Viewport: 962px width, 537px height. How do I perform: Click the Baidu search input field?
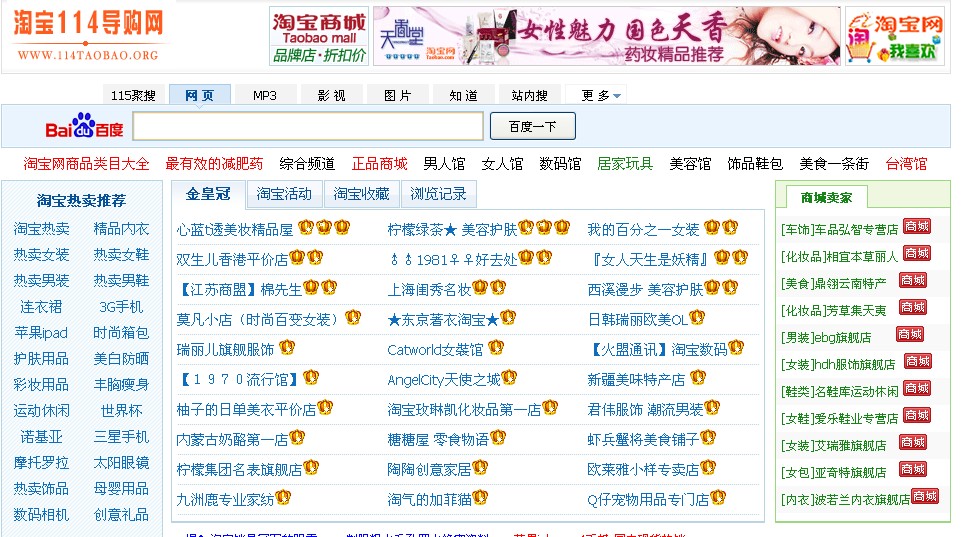click(x=308, y=126)
